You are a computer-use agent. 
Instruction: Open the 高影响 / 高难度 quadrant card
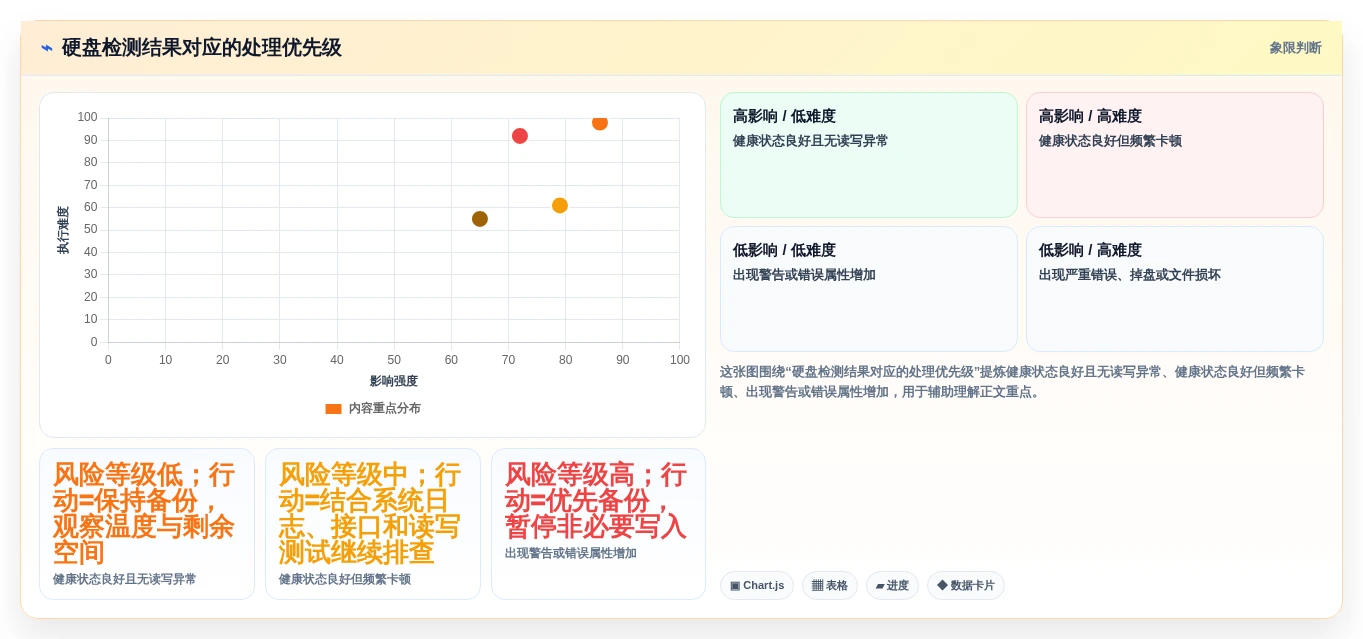coord(1175,155)
